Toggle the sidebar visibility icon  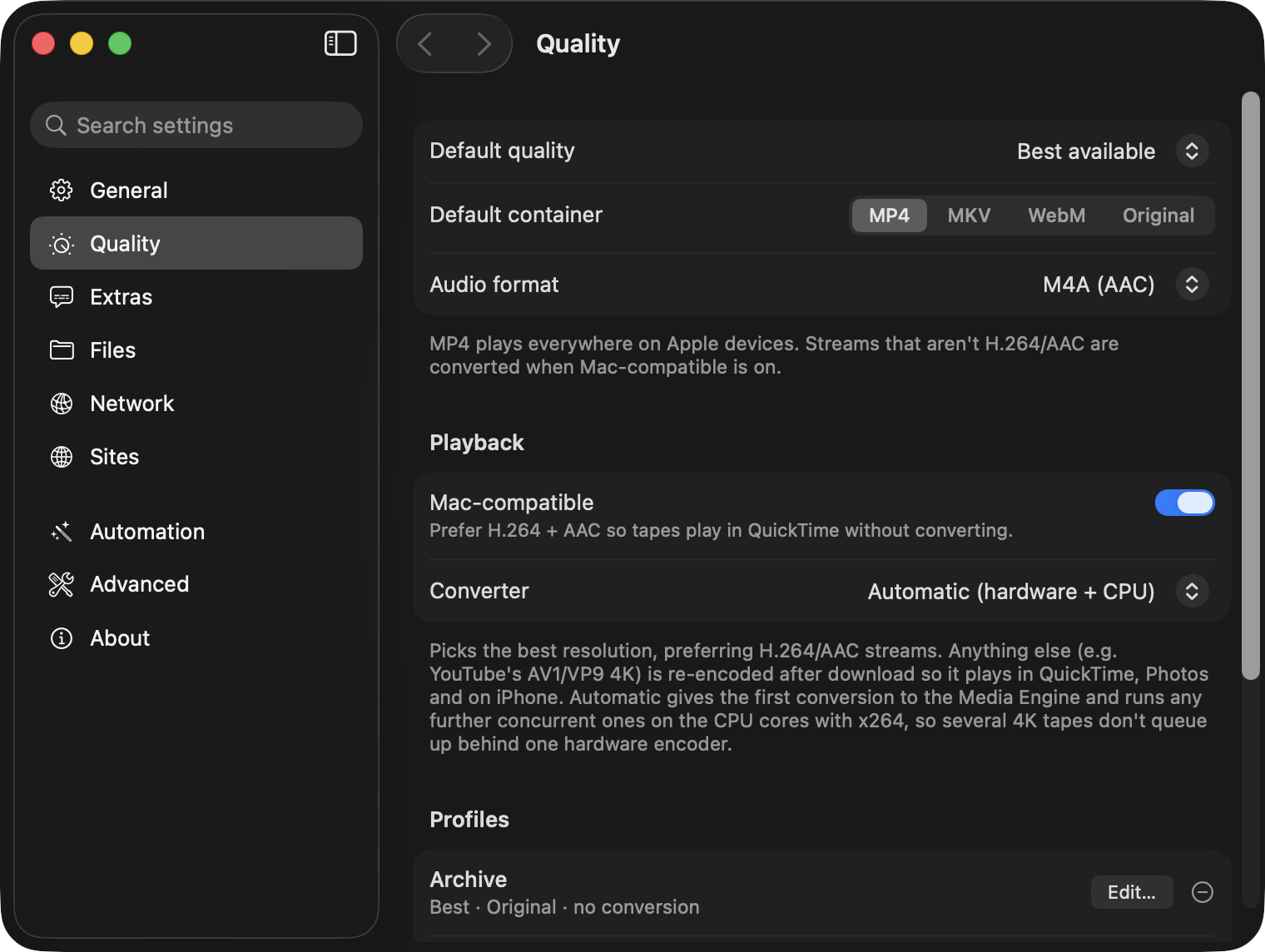340,43
